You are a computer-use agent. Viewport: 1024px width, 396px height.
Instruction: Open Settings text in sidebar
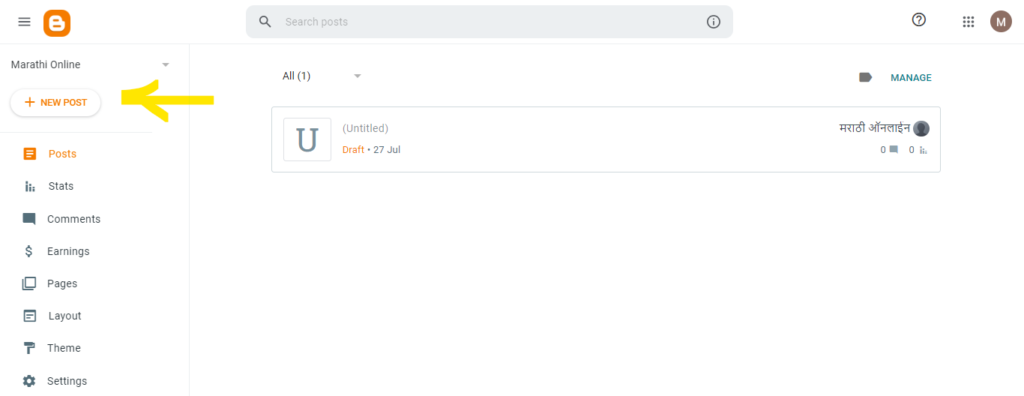(x=67, y=381)
